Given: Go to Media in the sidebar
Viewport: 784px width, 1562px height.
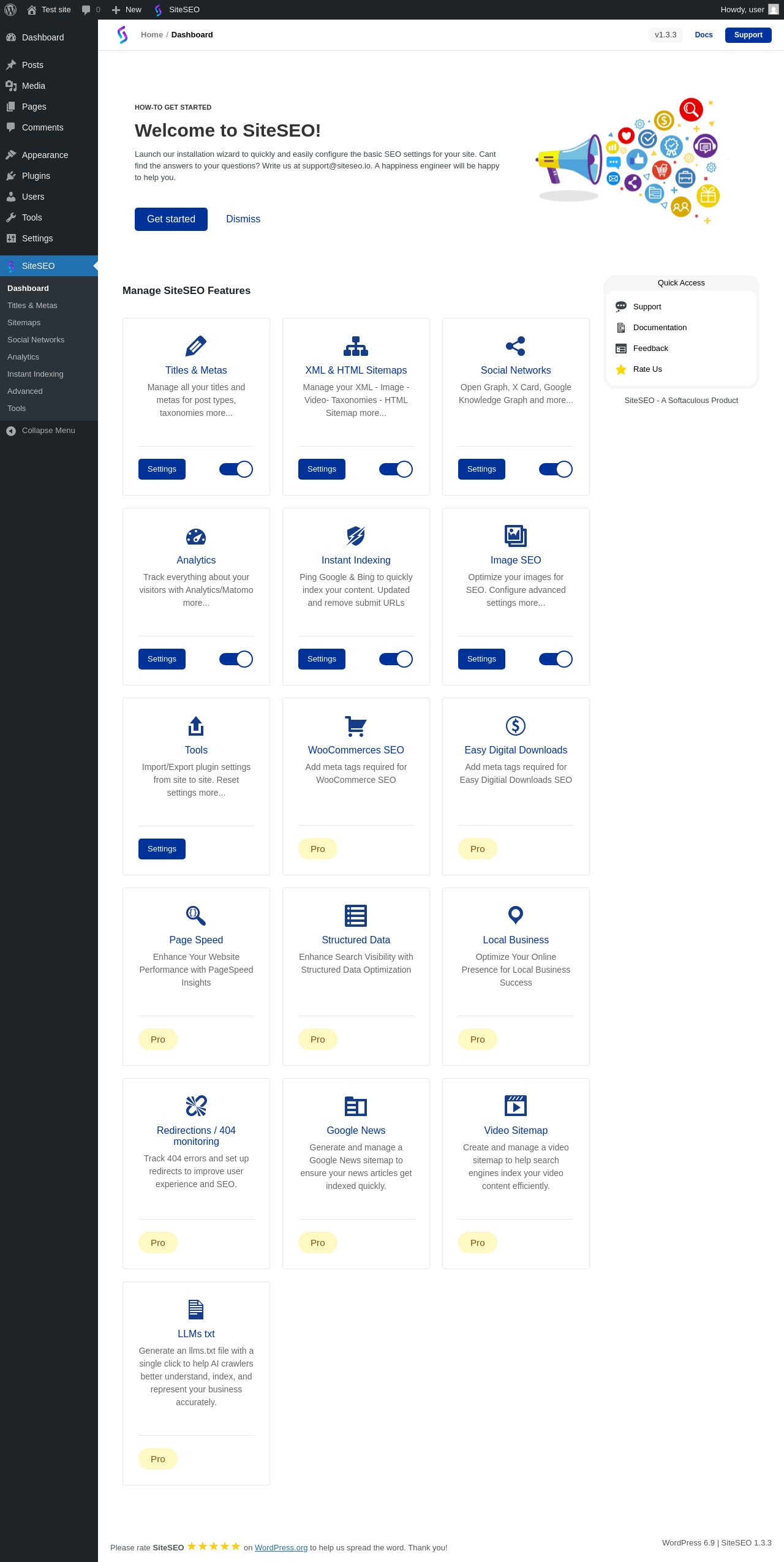Looking at the screenshot, I should click(49, 86).
